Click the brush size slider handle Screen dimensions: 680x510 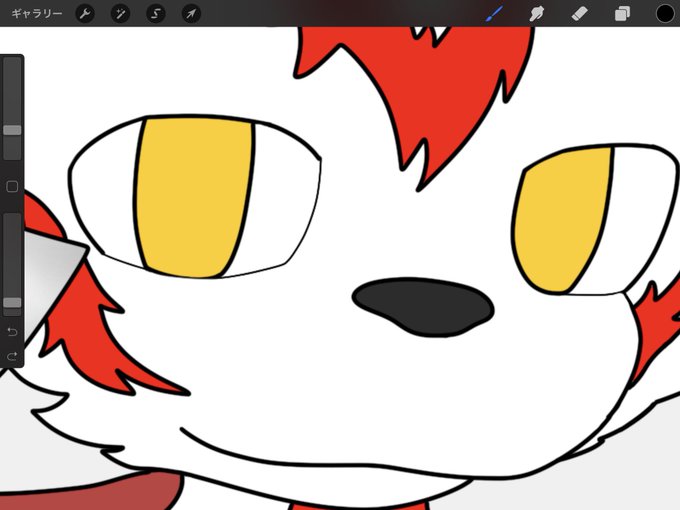pos(12,130)
